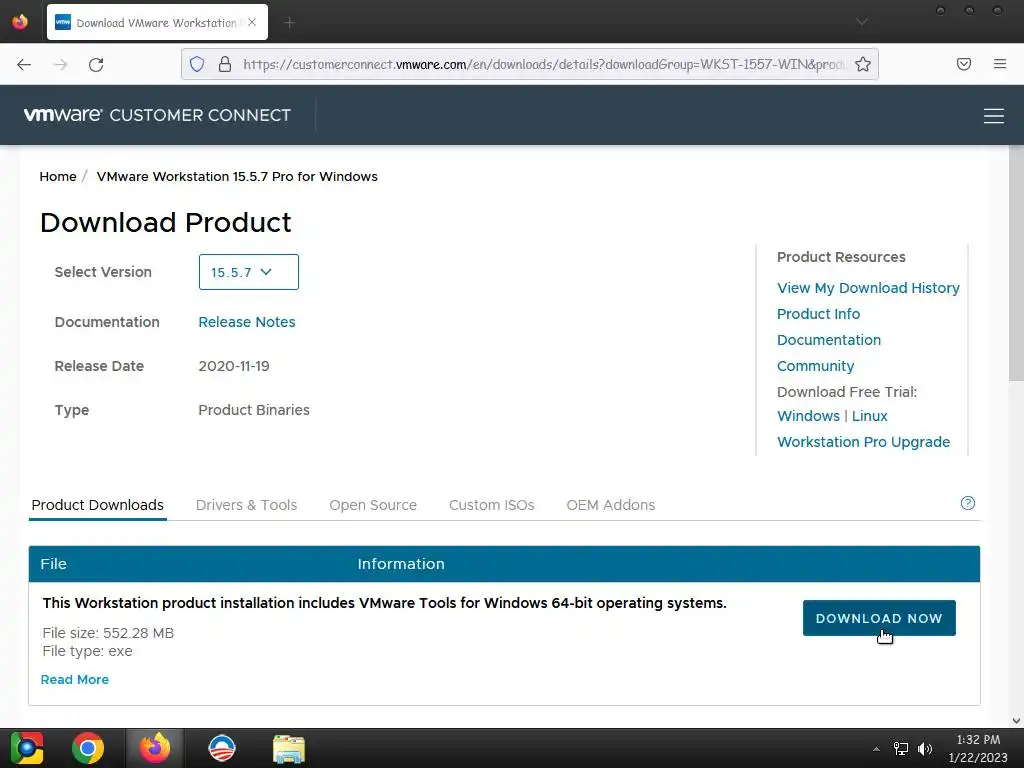Viewport: 1024px width, 768px height.
Task: Click the File column header
Action: click(x=54, y=564)
